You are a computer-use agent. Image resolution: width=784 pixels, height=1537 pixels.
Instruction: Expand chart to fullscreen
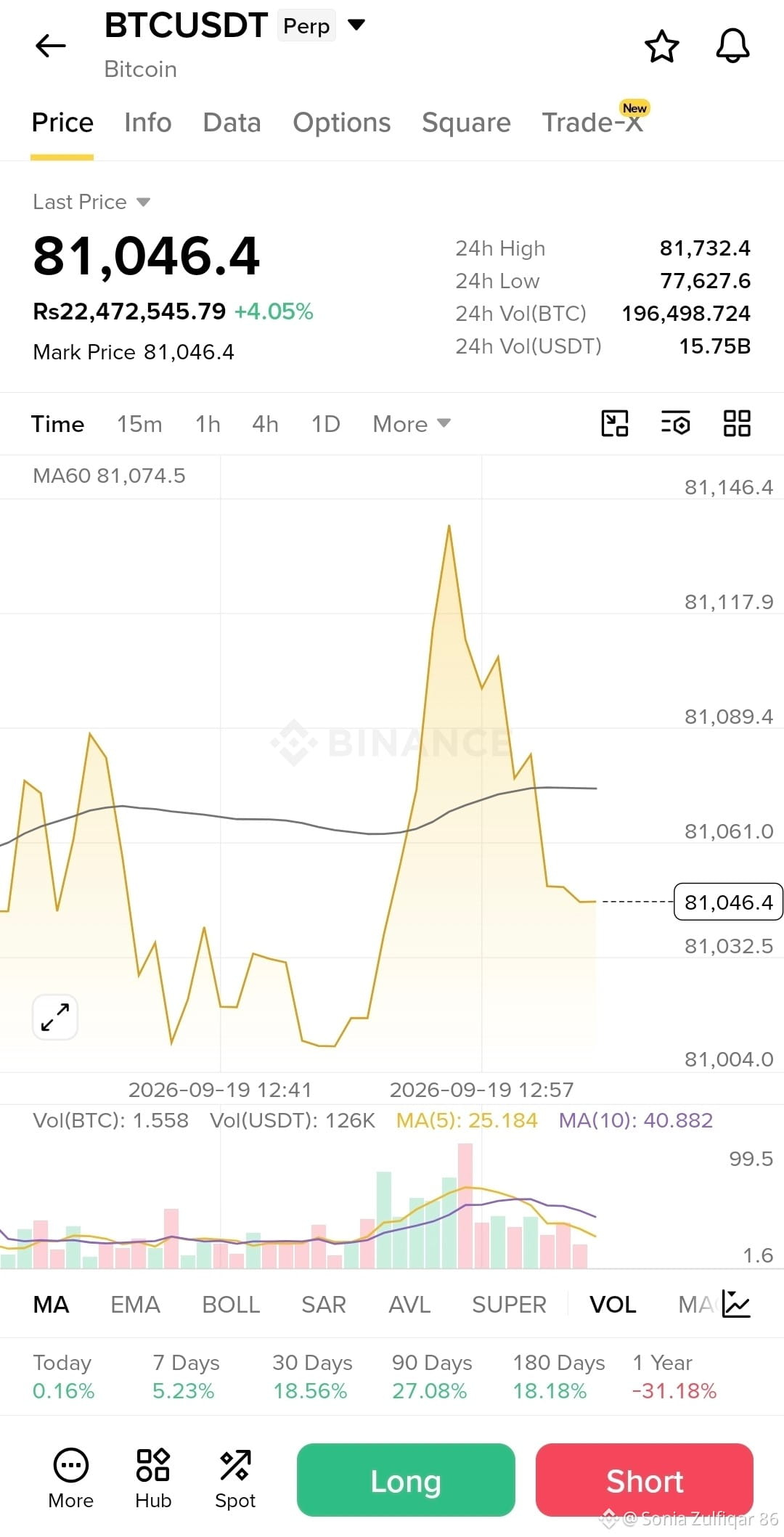click(55, 1016)
